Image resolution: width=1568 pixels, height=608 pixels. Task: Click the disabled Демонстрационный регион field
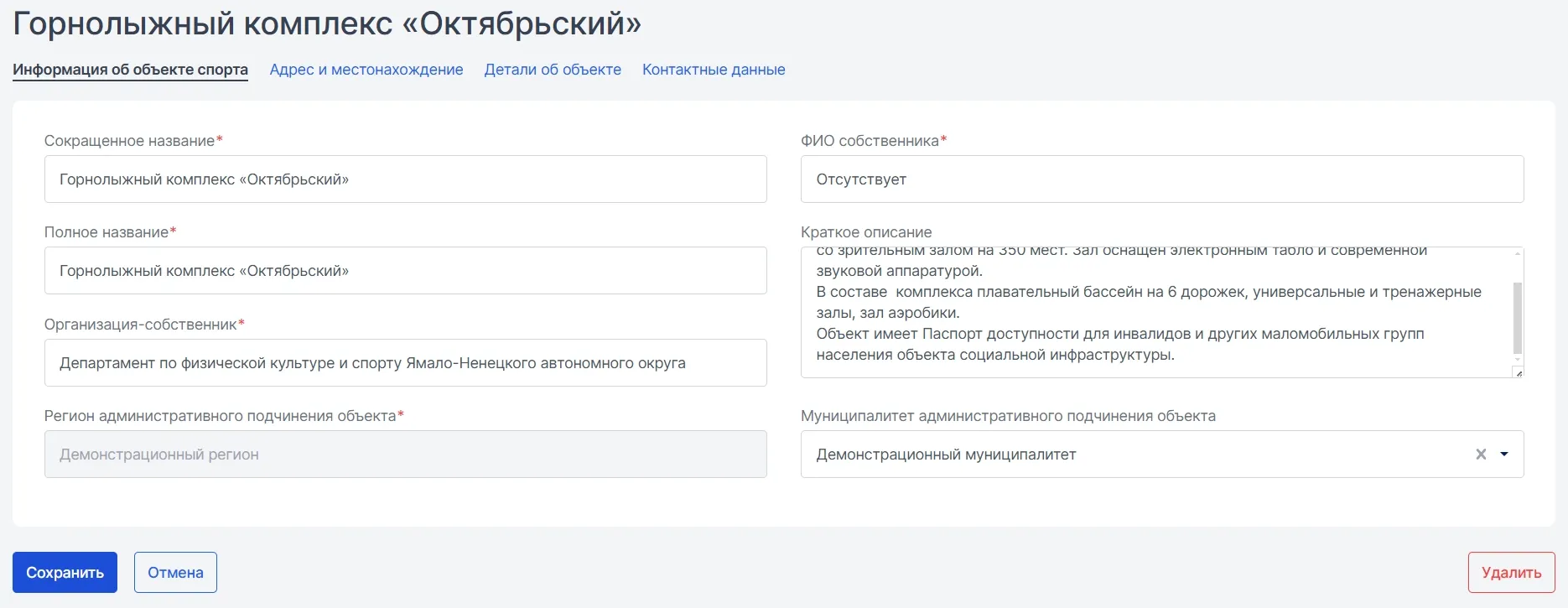click(406, 454)
